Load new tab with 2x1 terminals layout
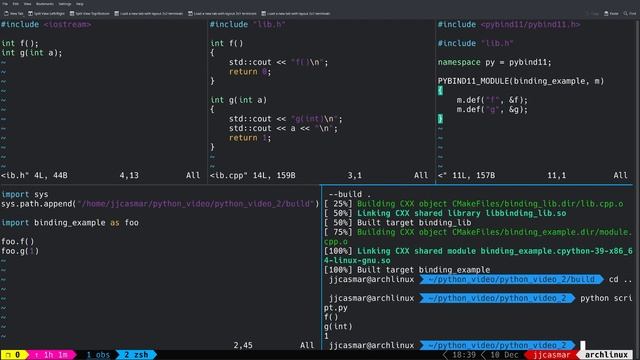 222,13
